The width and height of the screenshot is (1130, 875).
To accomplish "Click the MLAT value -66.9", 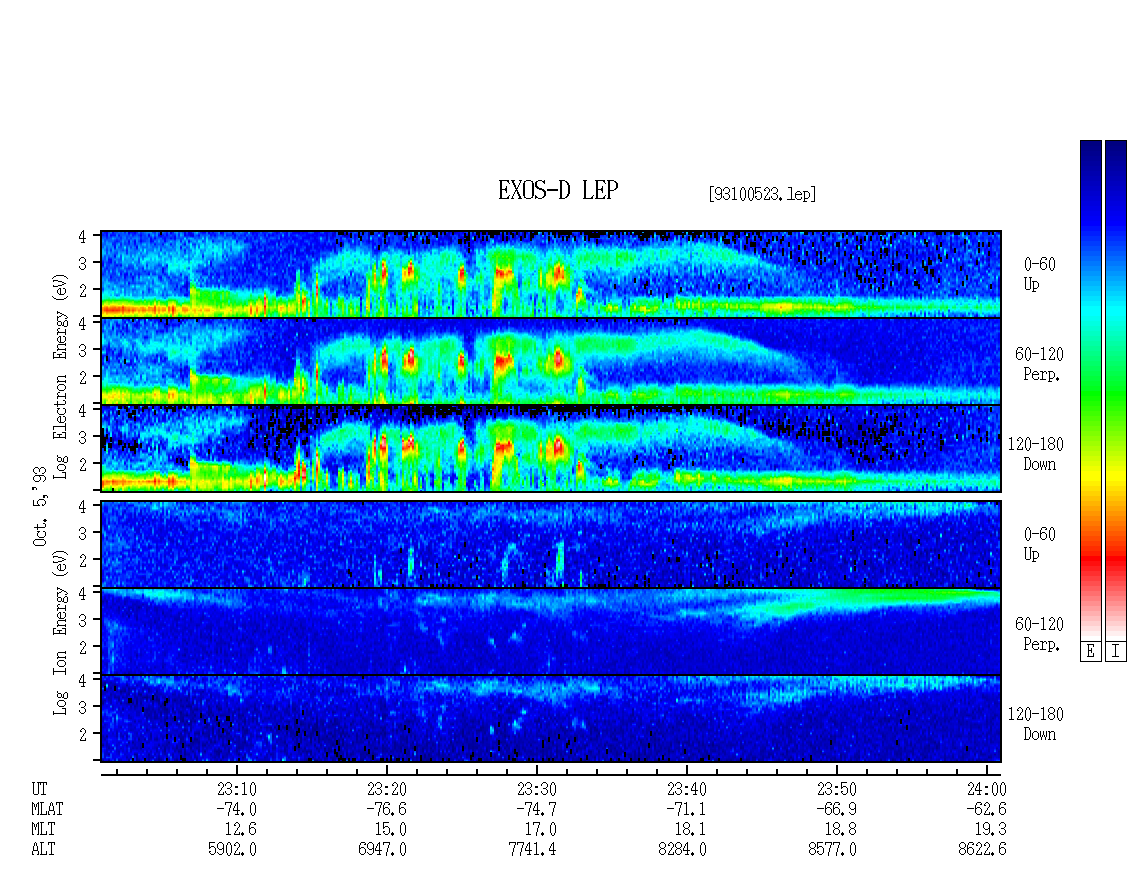I will click(837, 809).
